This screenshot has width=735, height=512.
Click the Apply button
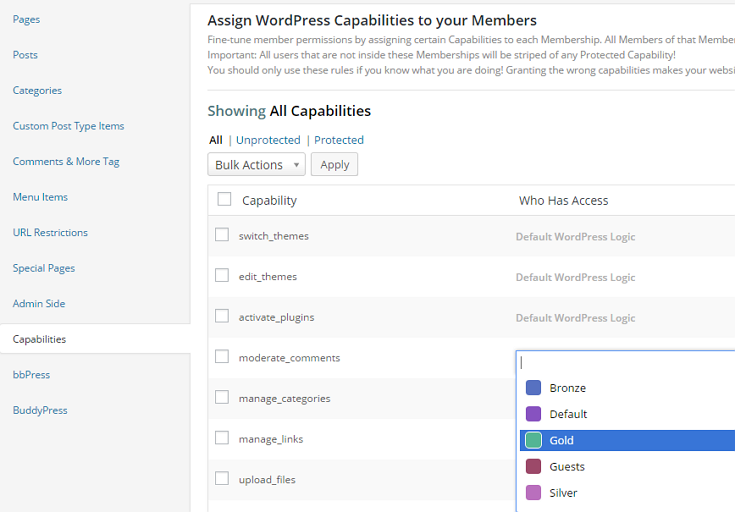[334, 165]
